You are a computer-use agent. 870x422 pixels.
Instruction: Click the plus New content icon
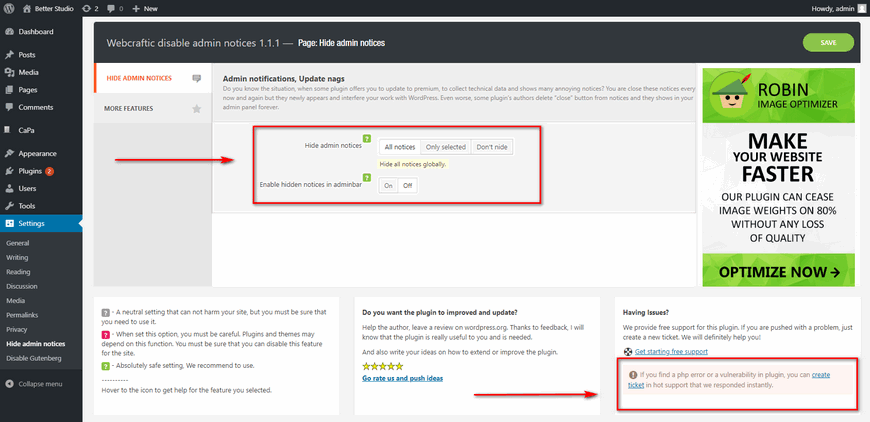coord(136,8)
